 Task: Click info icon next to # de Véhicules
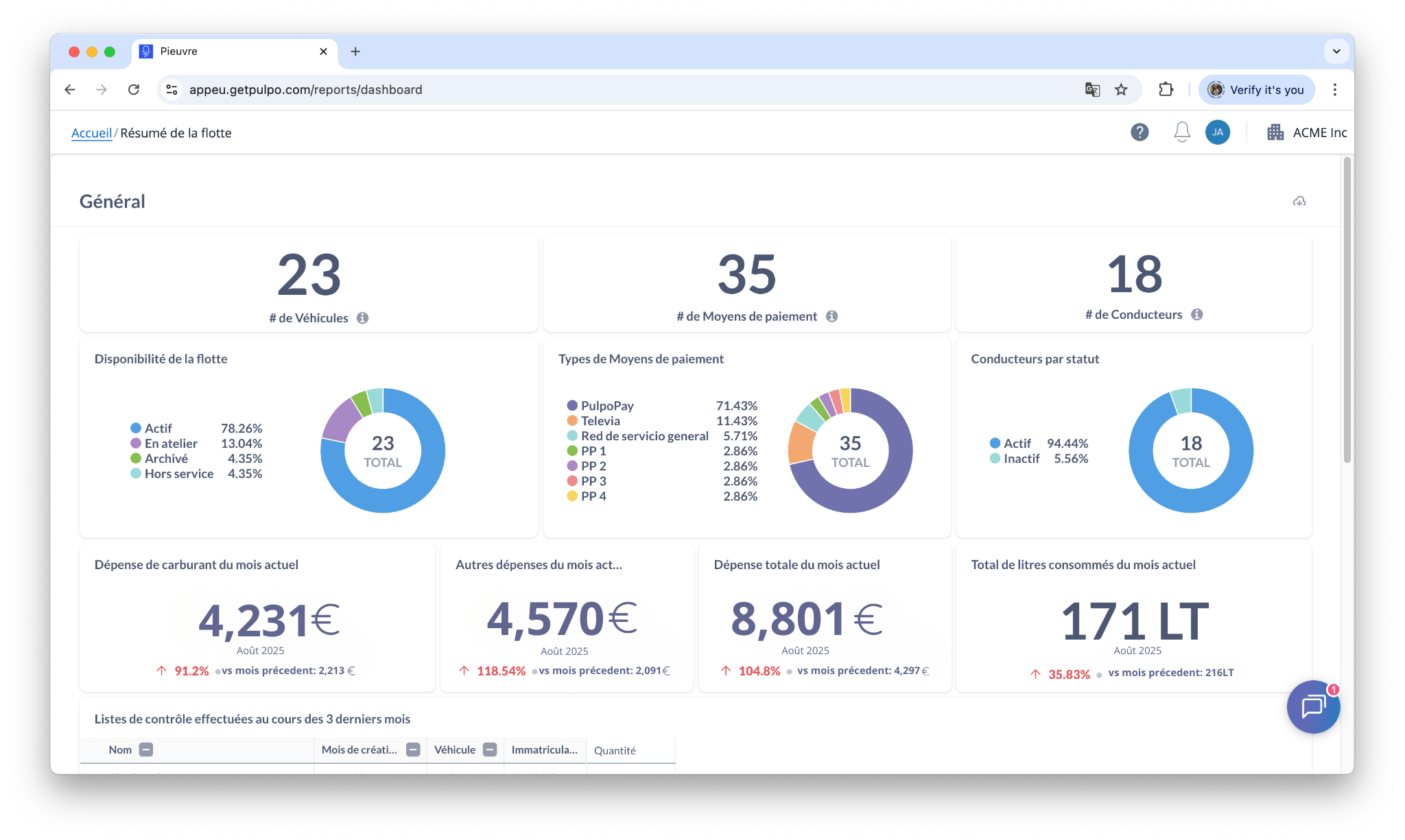tap(363, 317)
